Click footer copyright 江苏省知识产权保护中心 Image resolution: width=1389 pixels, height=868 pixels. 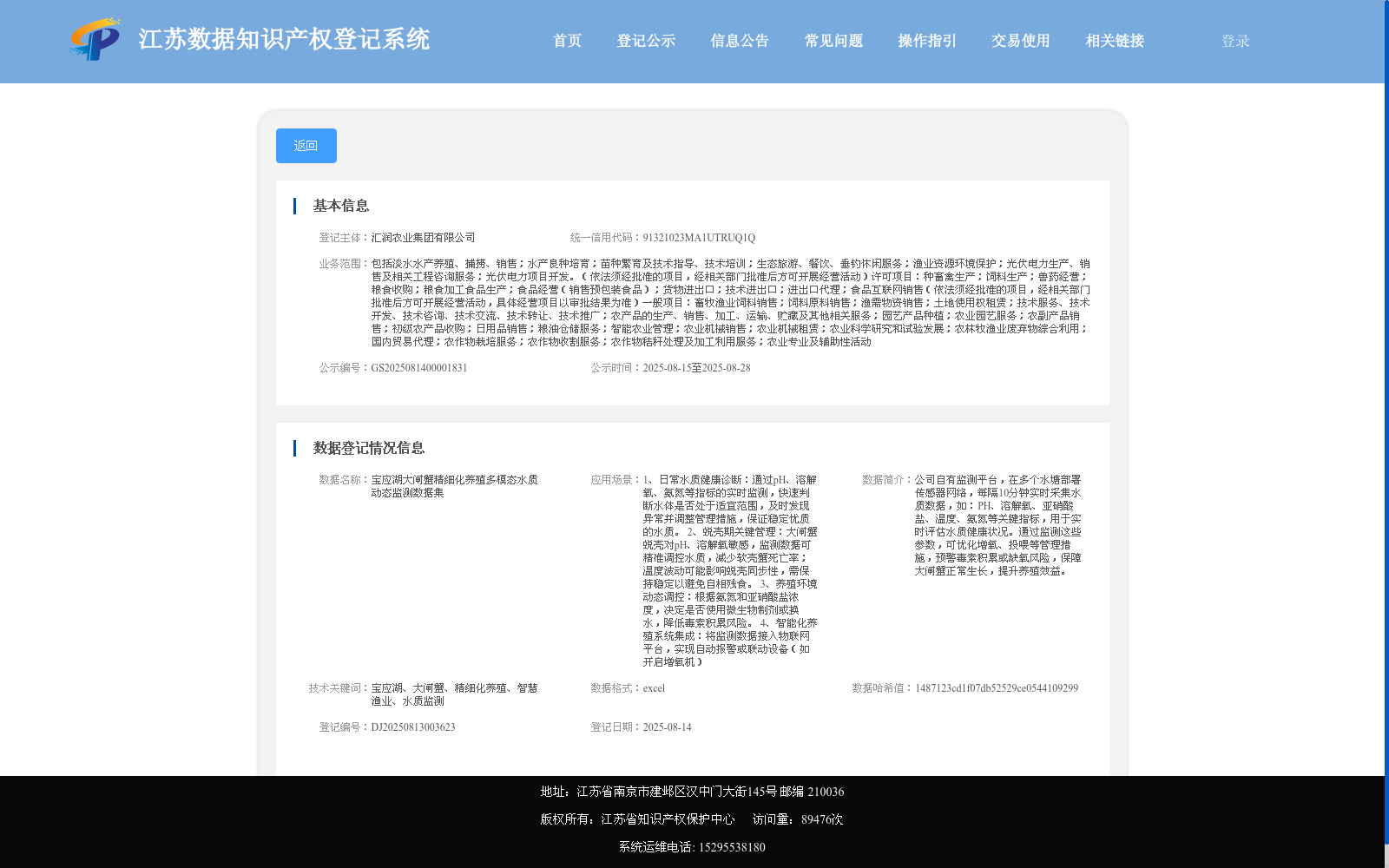coord(668,819)
